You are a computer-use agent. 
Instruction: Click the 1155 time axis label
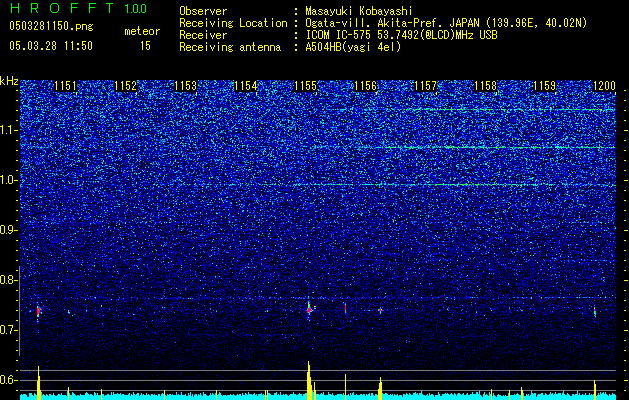306,86
